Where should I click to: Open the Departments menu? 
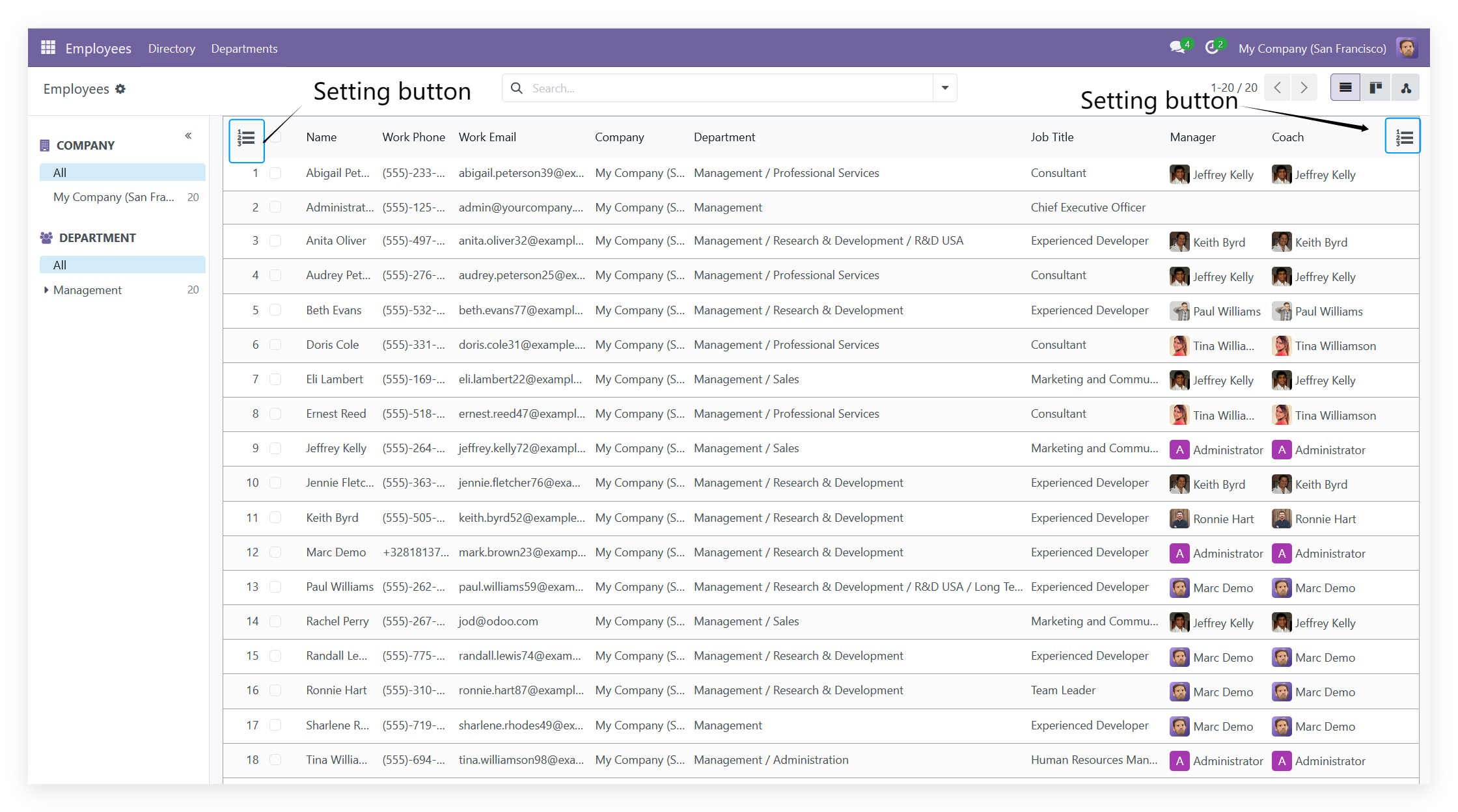click(x=244, y=49)
